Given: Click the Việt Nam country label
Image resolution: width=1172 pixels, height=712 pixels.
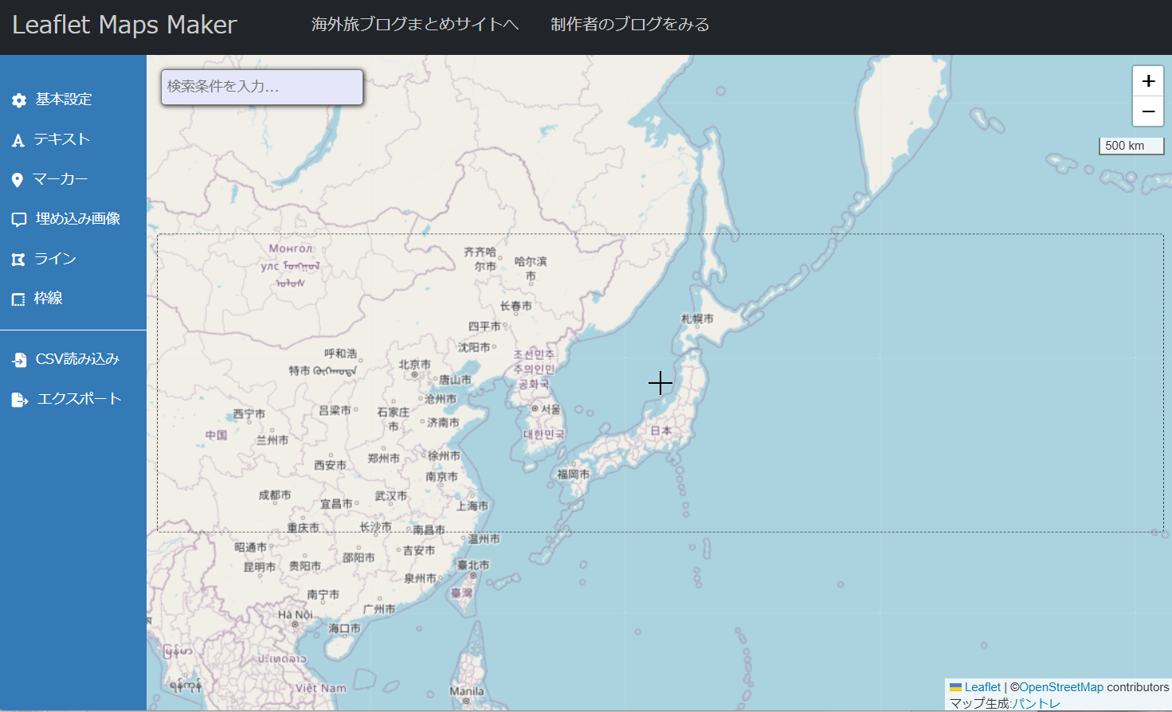Looking at the screenshot, I should tap(321, 688).
